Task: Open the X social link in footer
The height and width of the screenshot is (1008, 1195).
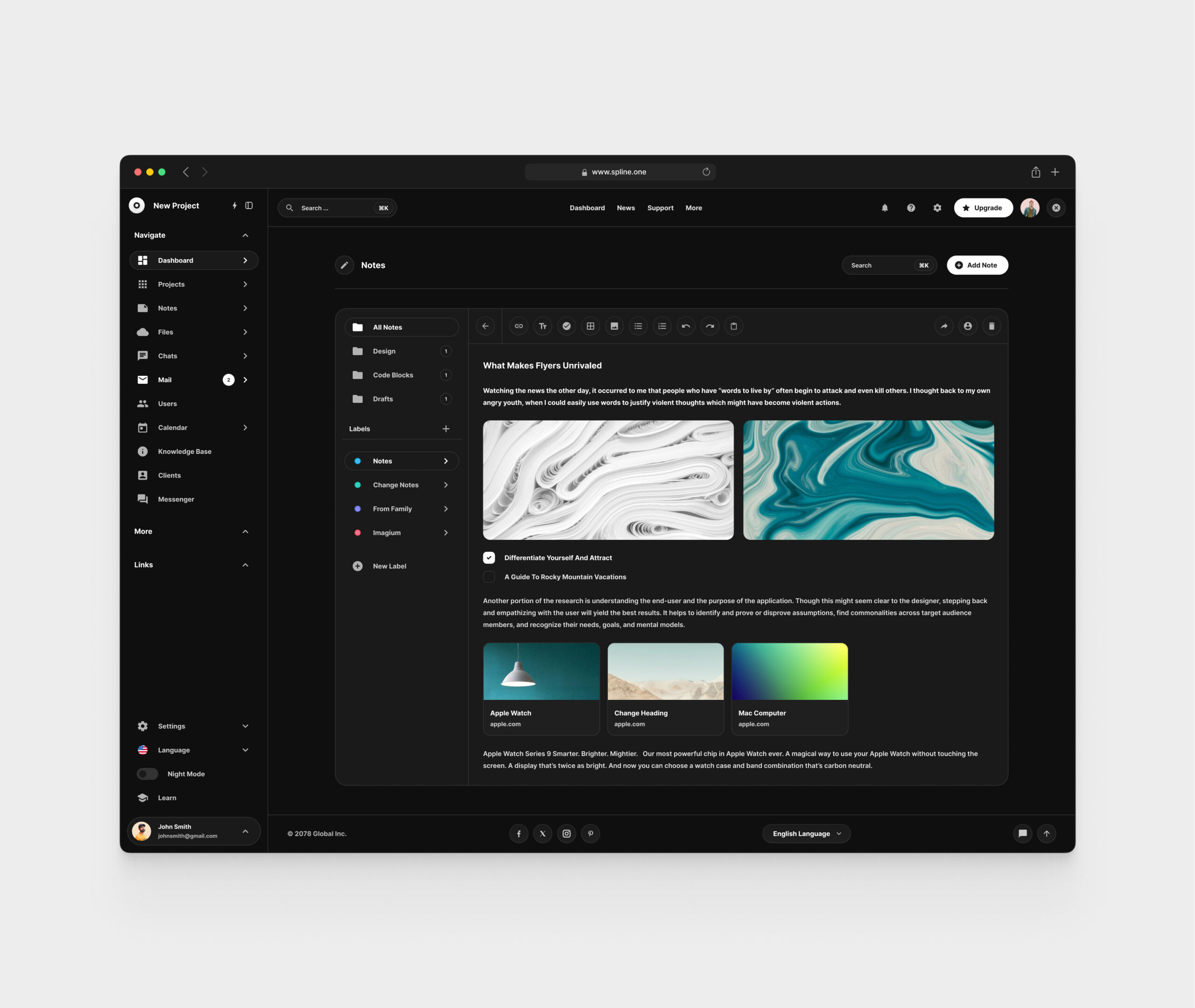Action: click(543, 834)
